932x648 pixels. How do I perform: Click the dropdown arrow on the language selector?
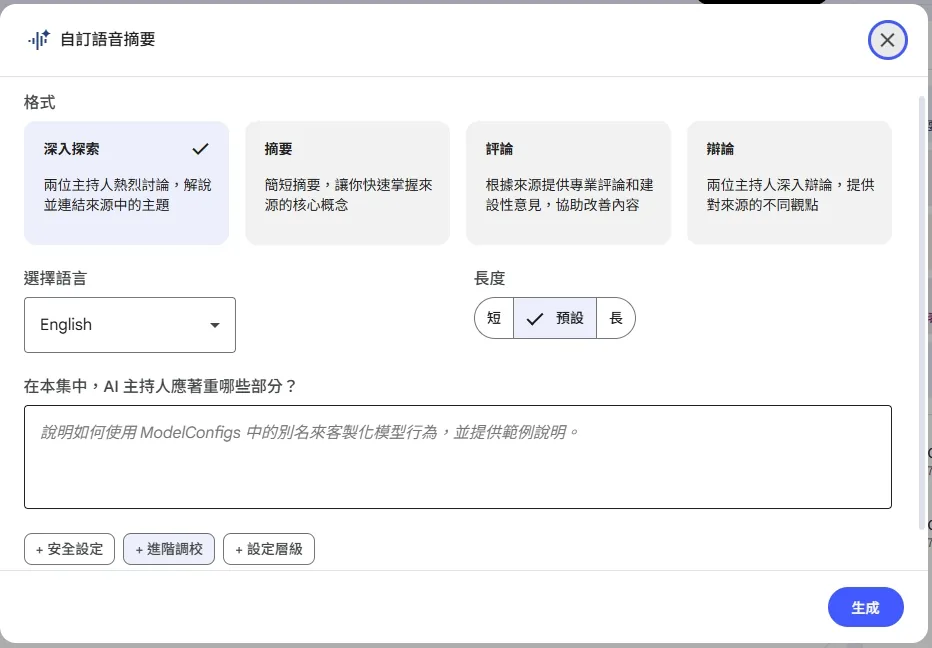[x=213, y=324]
